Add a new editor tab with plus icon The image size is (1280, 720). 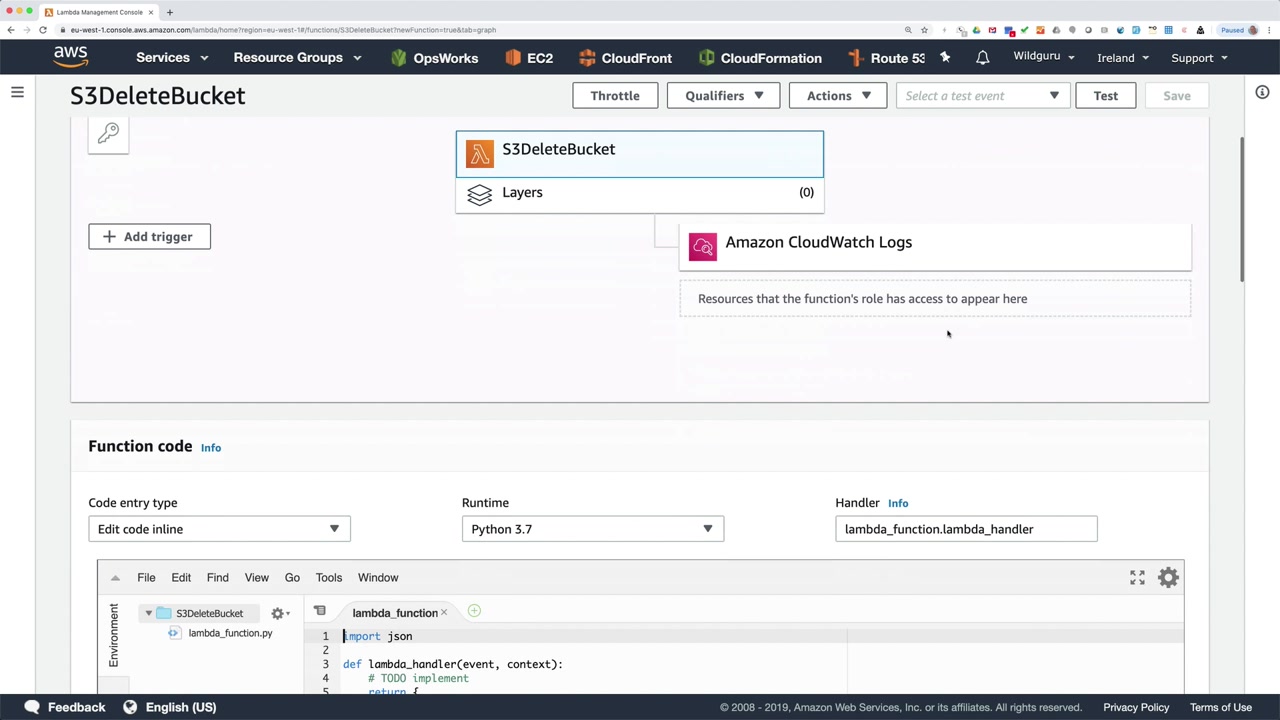[474, 611]
